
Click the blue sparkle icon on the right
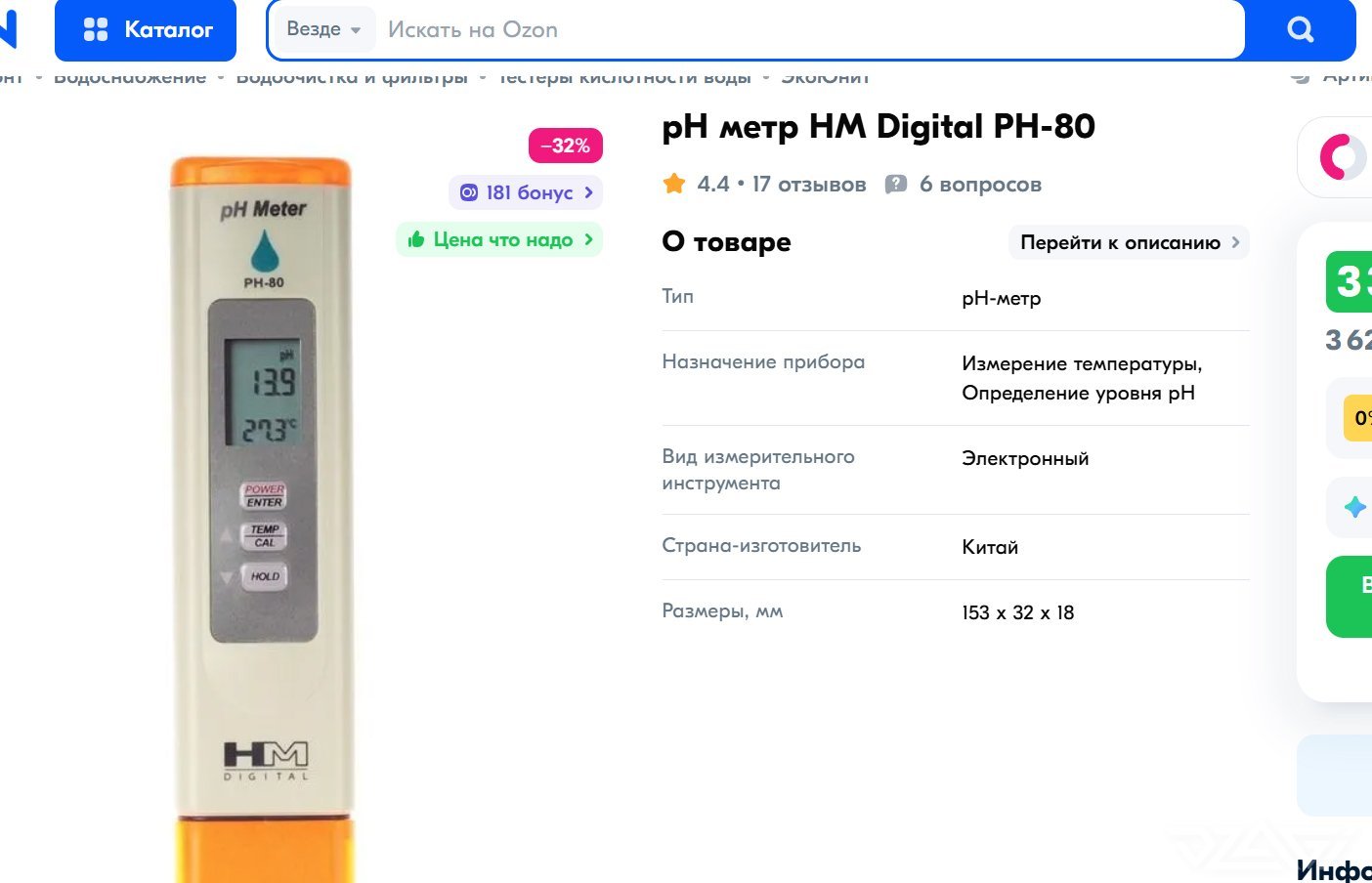1354,507
